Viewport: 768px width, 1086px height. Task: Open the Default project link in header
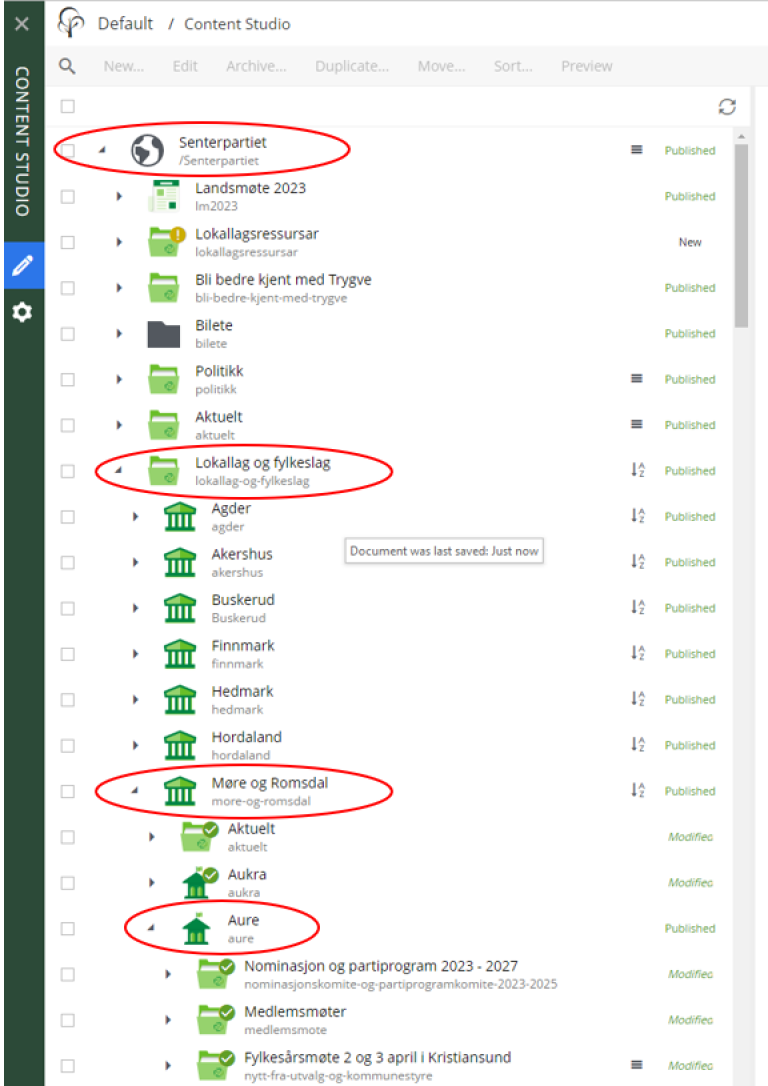click(125, 24)
